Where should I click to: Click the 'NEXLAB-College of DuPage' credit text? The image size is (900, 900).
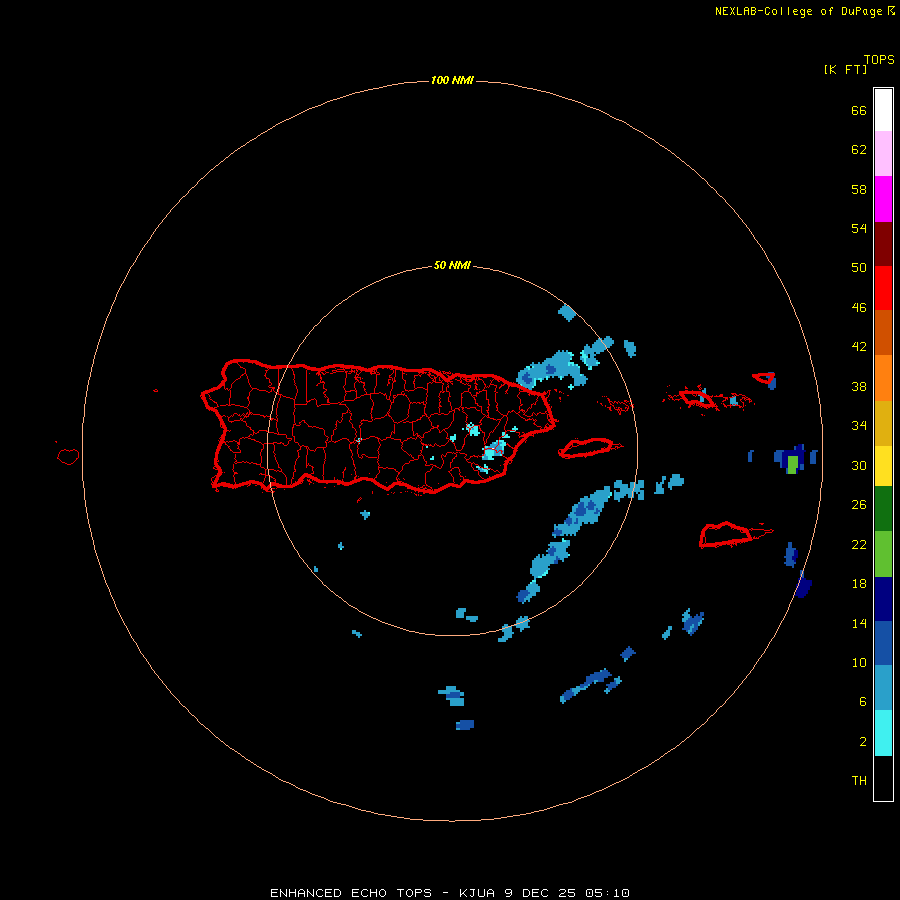click(x=798, y=11)
